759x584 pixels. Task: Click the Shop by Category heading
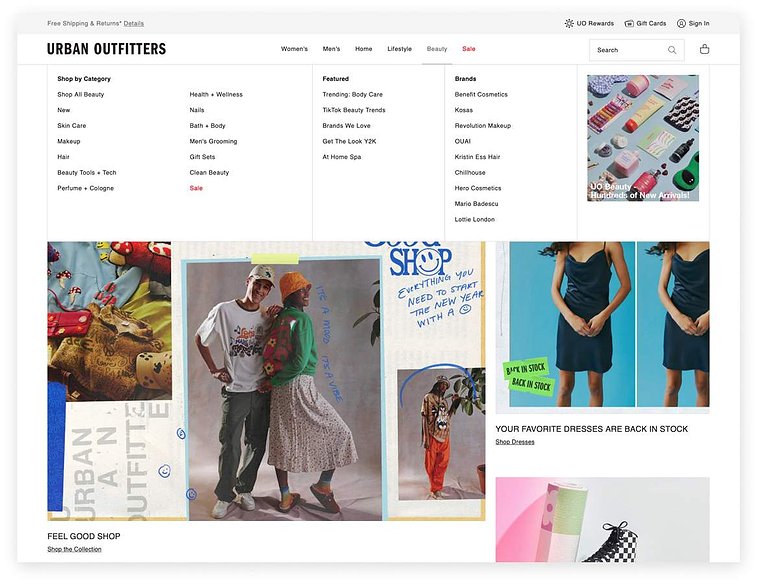point(84,78)
